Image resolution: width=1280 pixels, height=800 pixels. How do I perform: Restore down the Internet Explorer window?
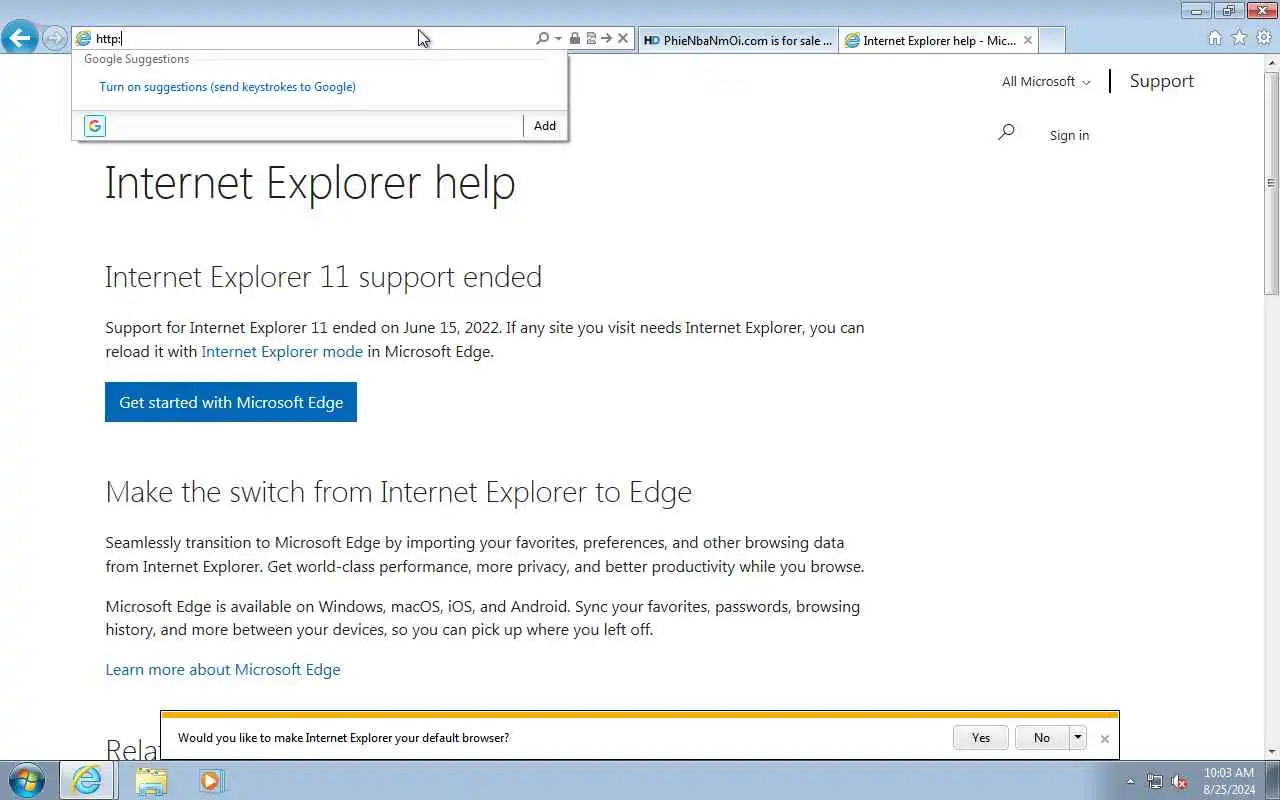(x=1229, y=11)
